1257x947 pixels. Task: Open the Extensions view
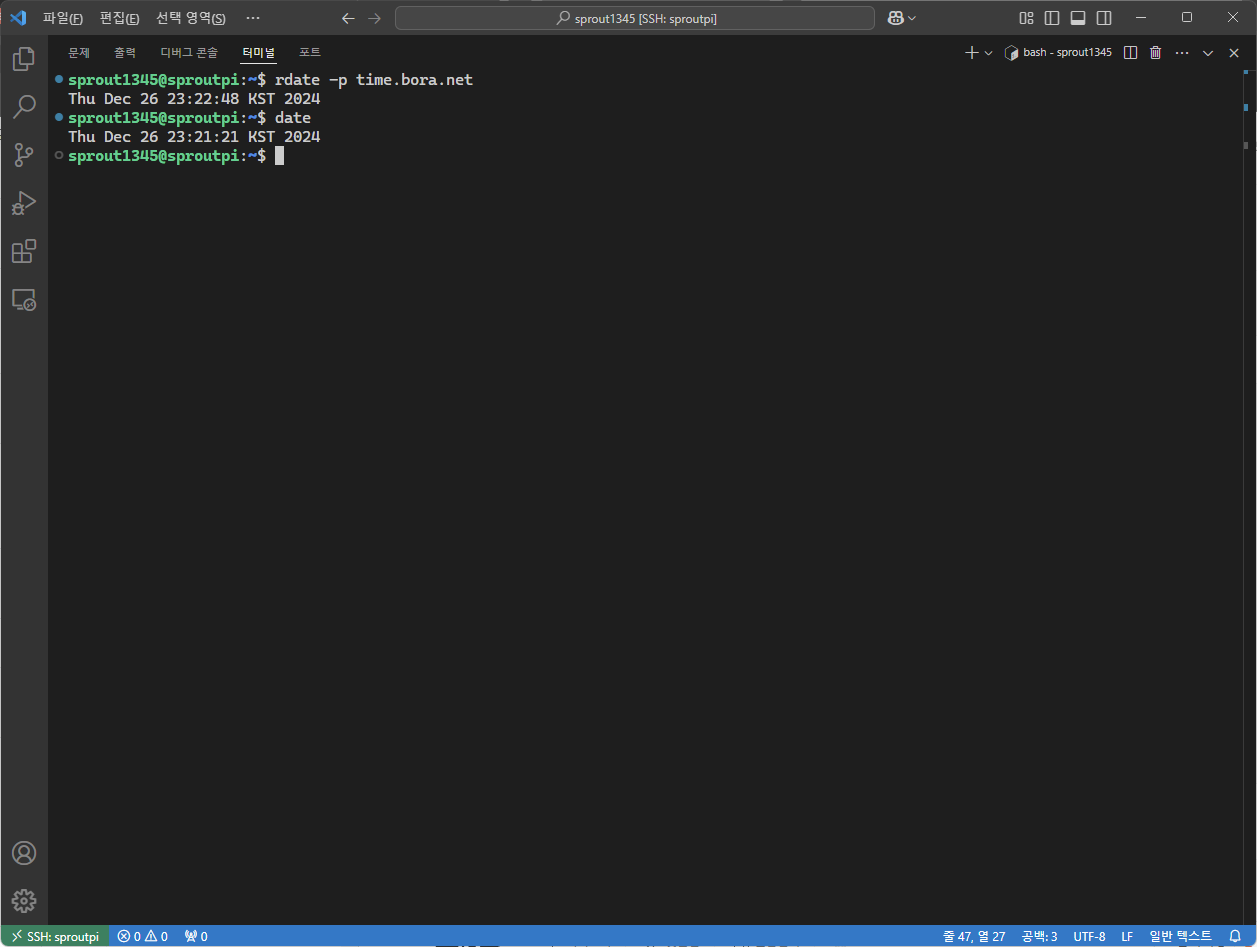coord(24,251)
